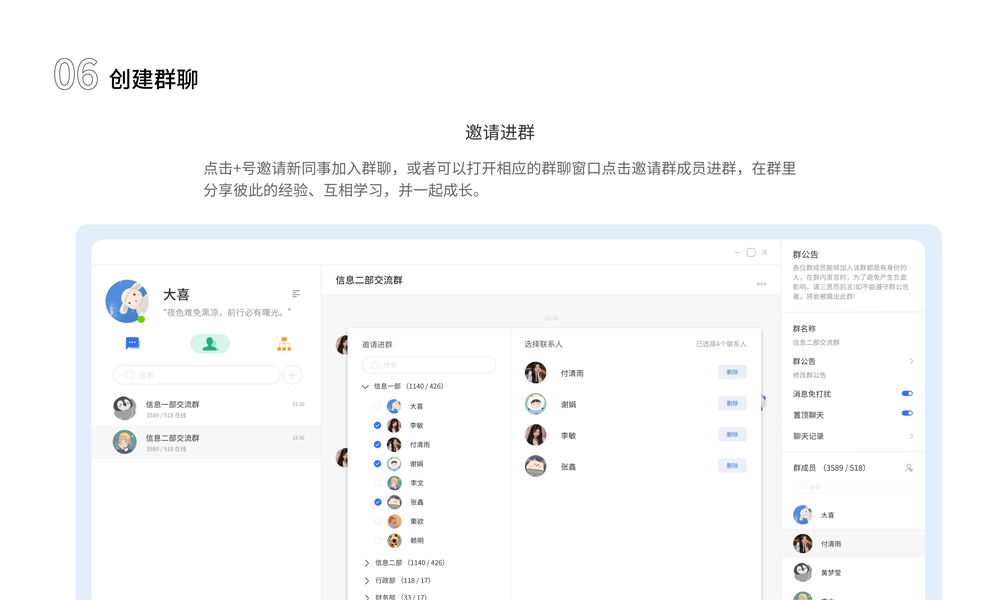1000x600 pixels.
Task: Open the green contacts tab icon
Action: point(210,344)
